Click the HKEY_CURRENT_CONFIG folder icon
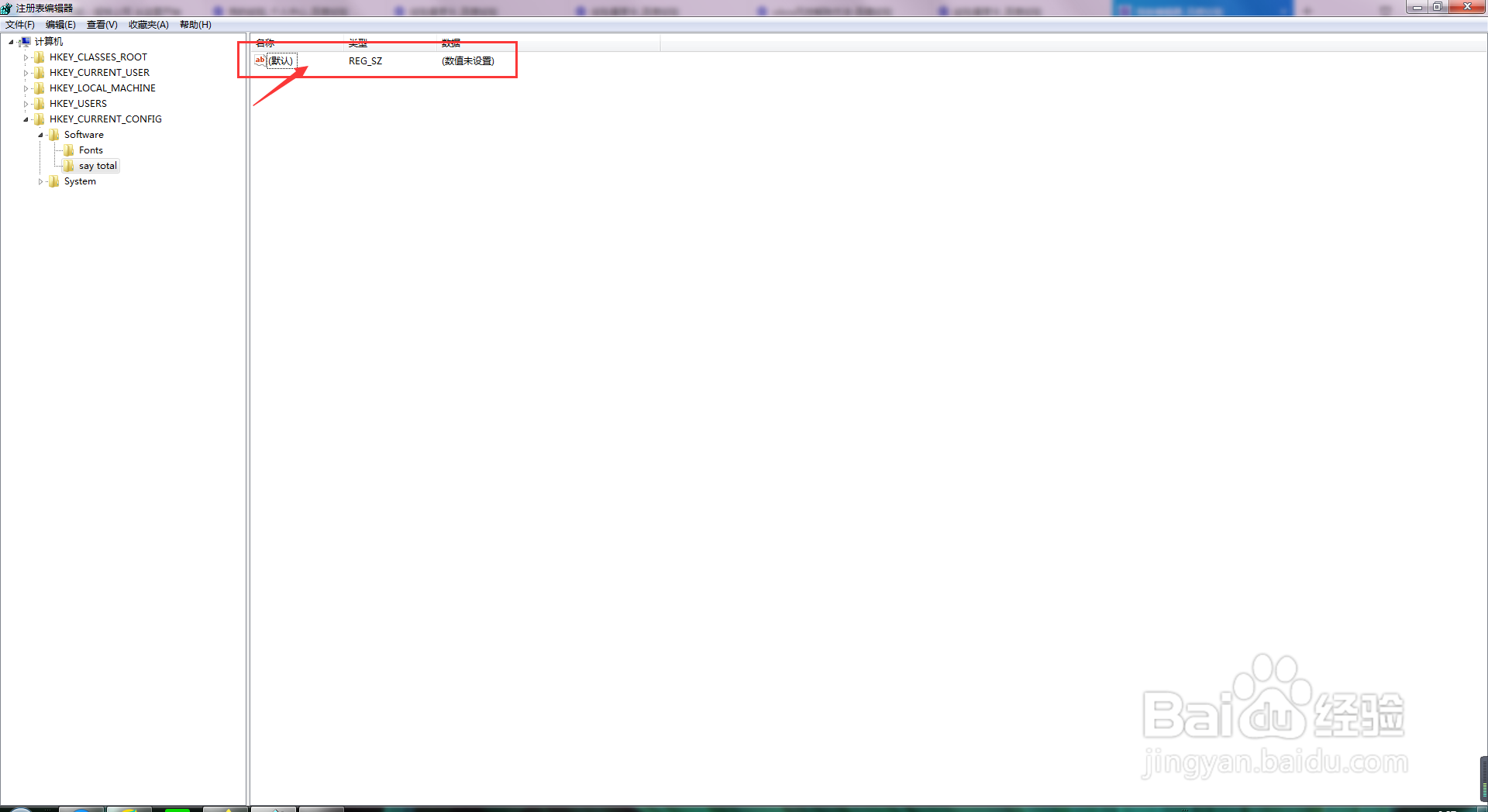Viewport: 1488px width, 812px height. [40, 119]
